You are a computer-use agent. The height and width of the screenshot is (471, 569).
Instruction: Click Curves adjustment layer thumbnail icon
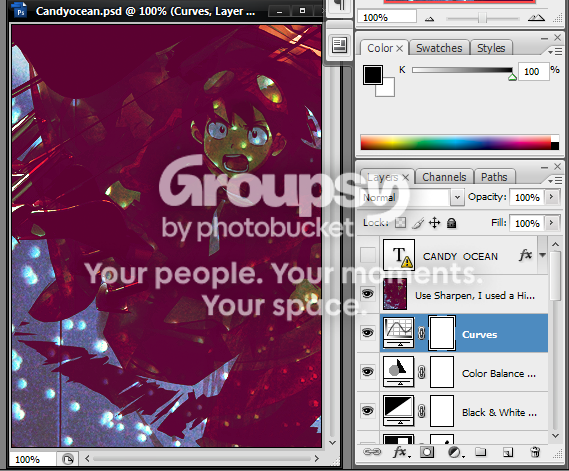coord(398,333)
